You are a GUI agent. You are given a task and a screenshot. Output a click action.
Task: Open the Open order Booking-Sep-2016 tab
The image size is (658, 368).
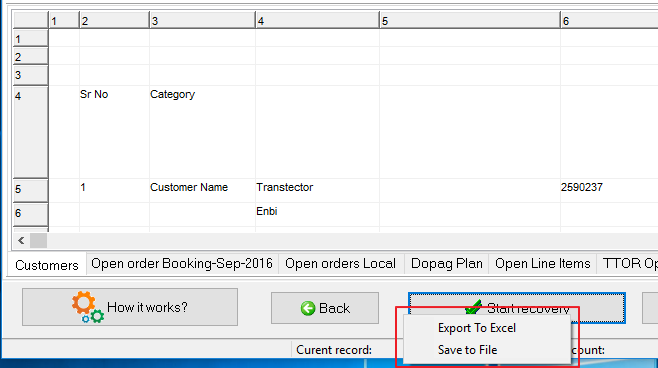click(x=182, y=264)
